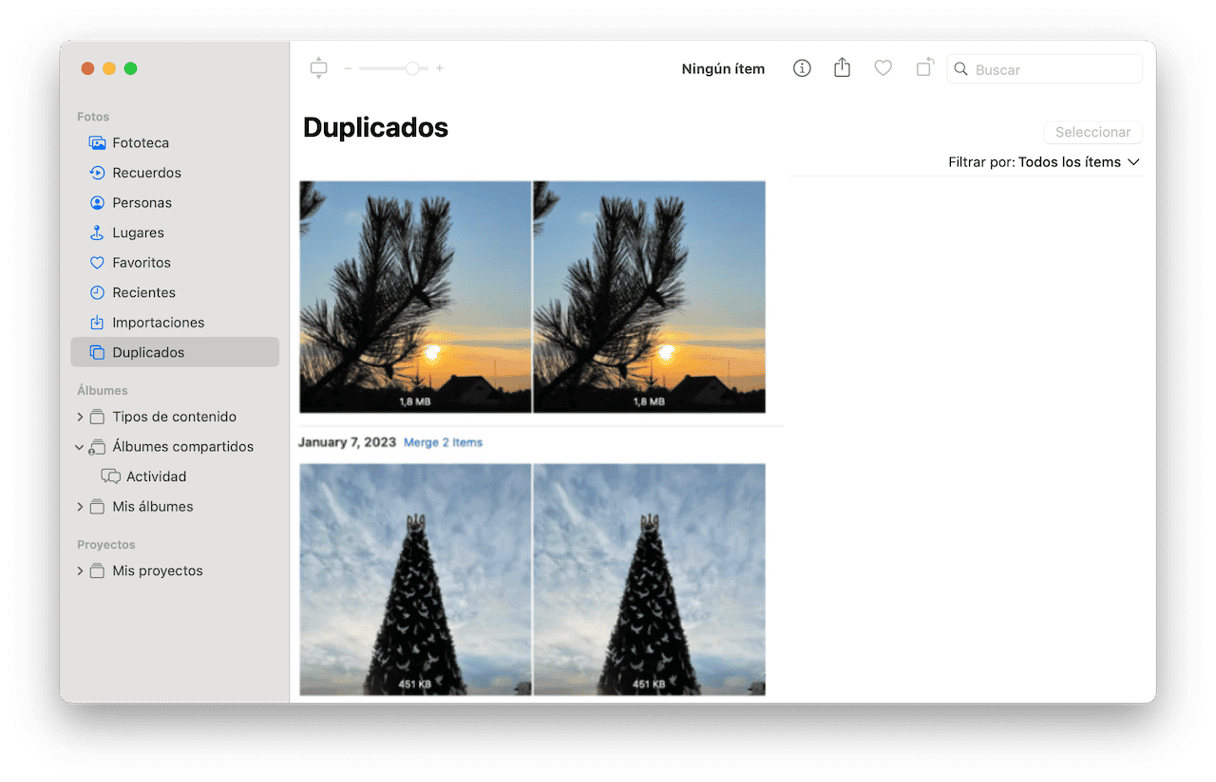This screenshot has width=1216, height=782.
Task: Click the Lugares map pin icon
Action: [x=97, y=233]
